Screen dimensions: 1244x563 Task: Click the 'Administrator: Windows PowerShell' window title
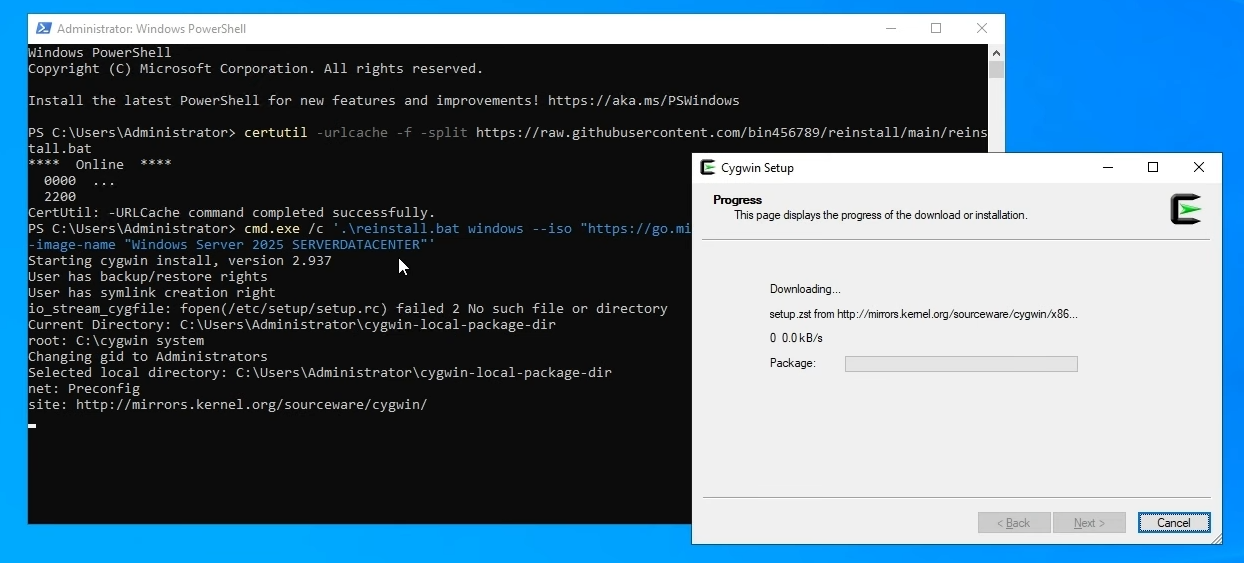coord(152,29)
